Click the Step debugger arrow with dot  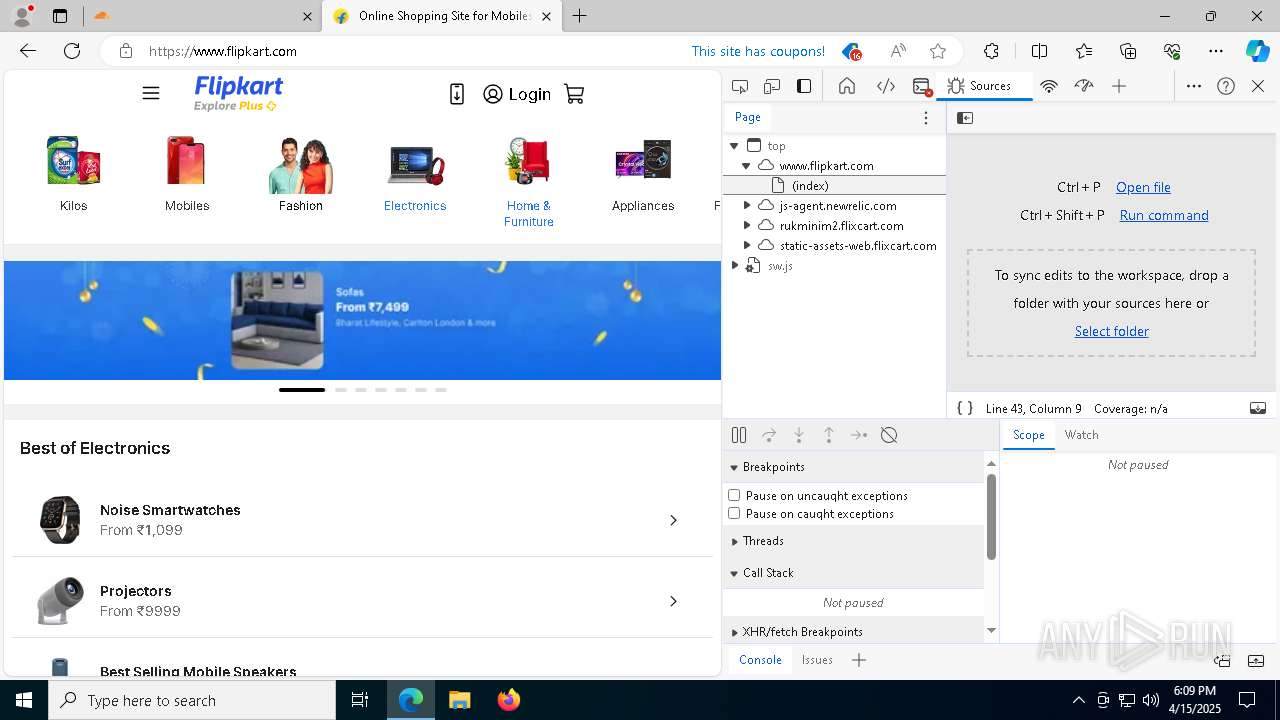pyautogui.click(x=859, y=435)
